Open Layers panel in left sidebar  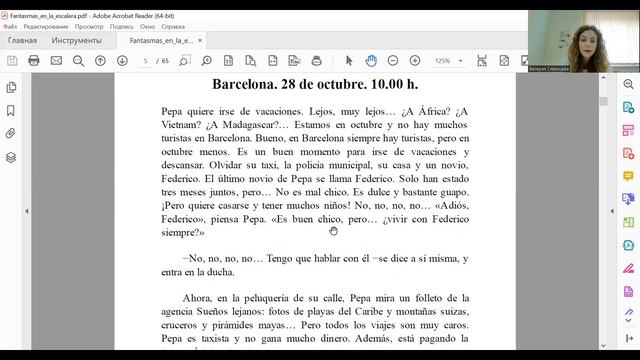coord(11,157)
